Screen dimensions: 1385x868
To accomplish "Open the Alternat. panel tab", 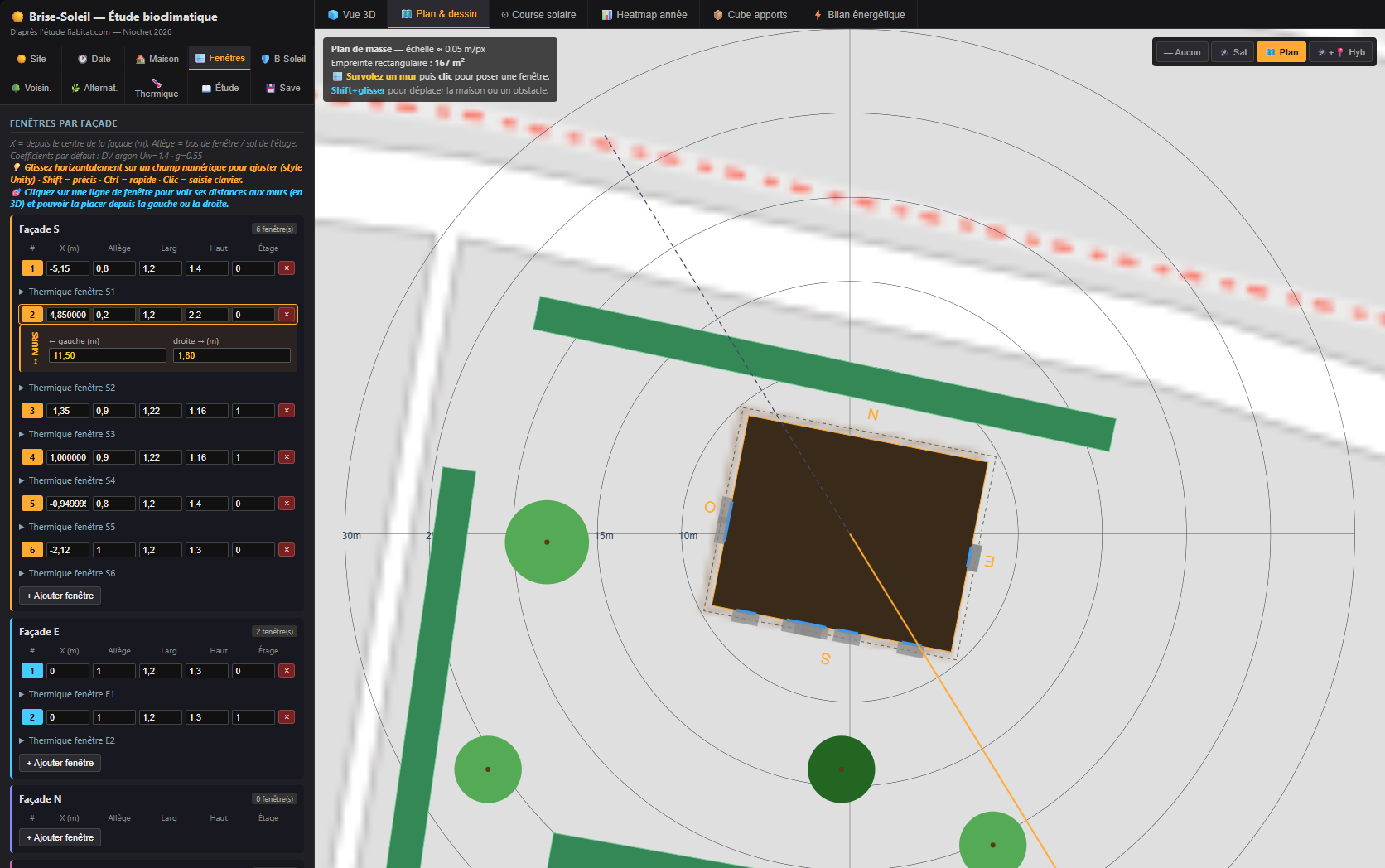I will 94,88.
